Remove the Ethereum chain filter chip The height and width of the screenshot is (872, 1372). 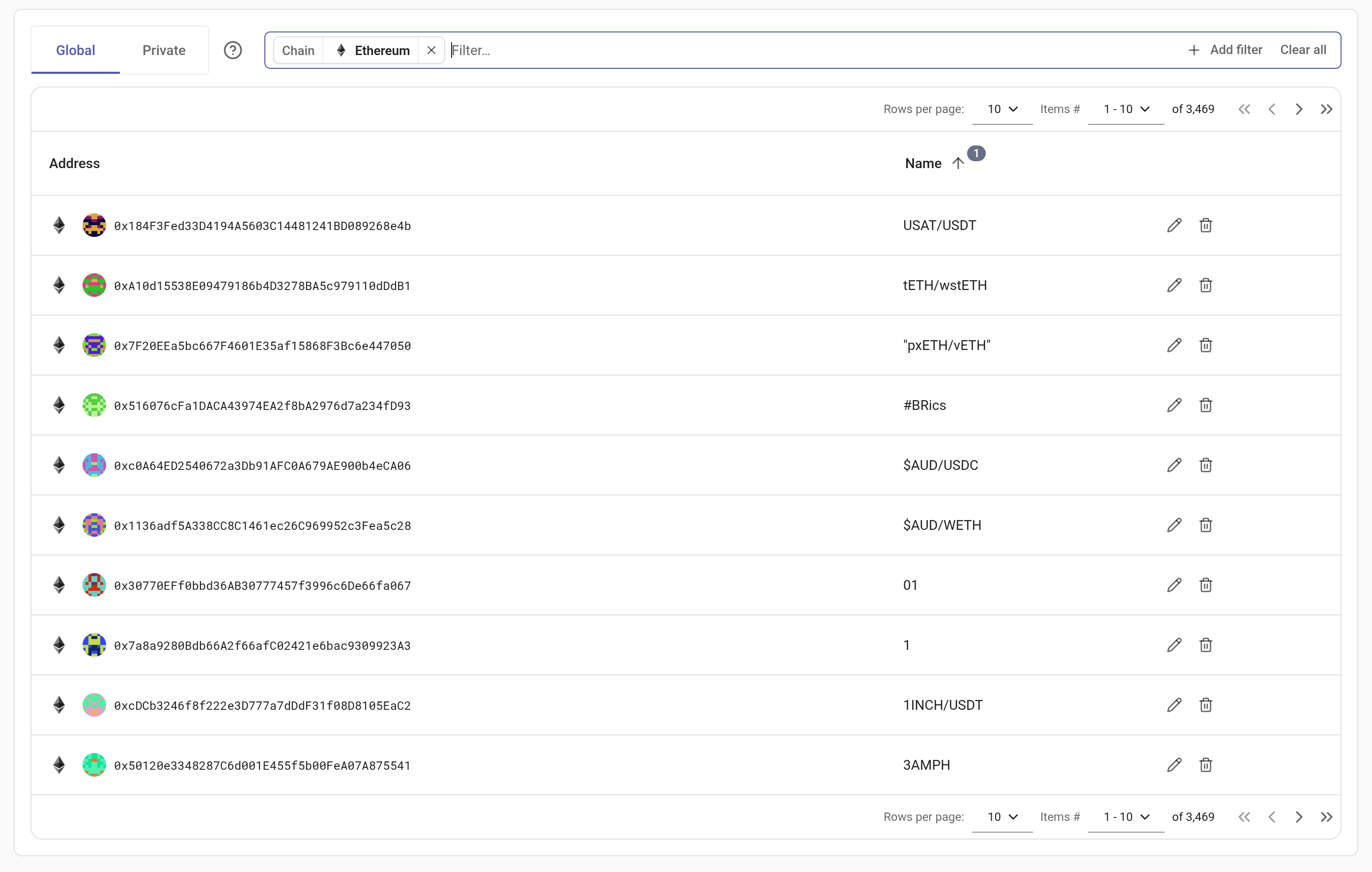coord(431,50)
